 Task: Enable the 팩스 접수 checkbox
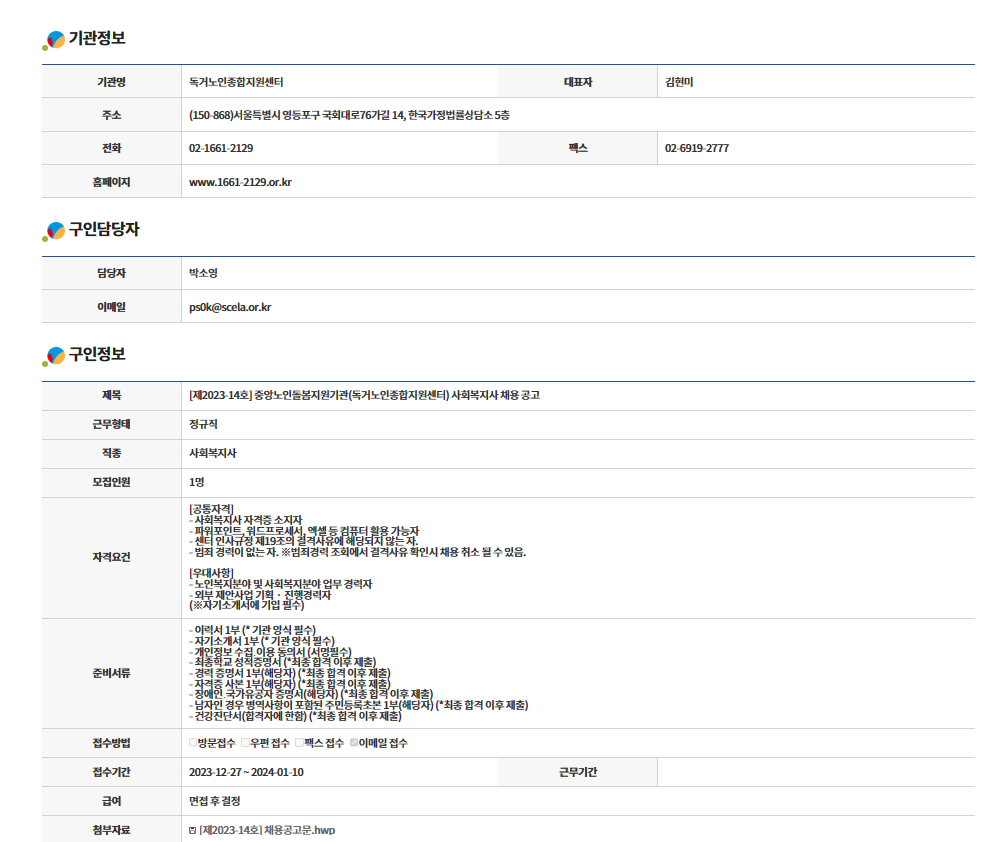pos(299,743)
